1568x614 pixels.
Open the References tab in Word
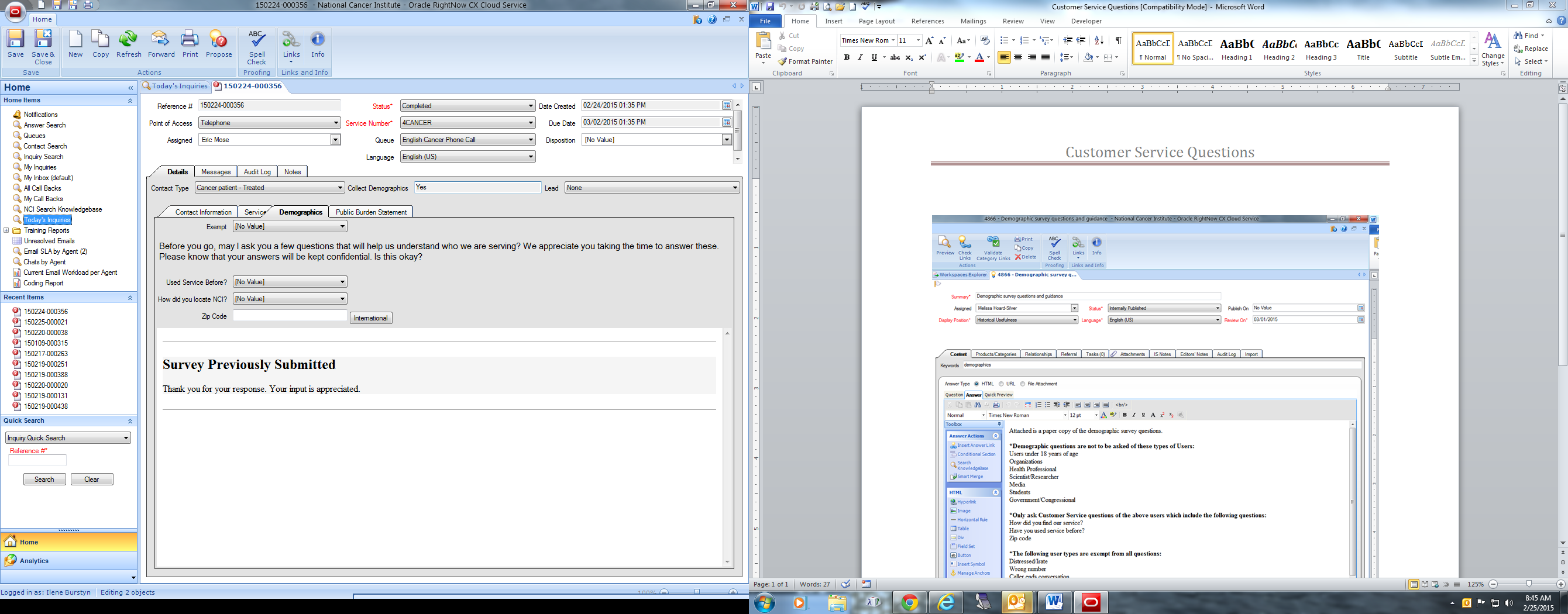928,21
